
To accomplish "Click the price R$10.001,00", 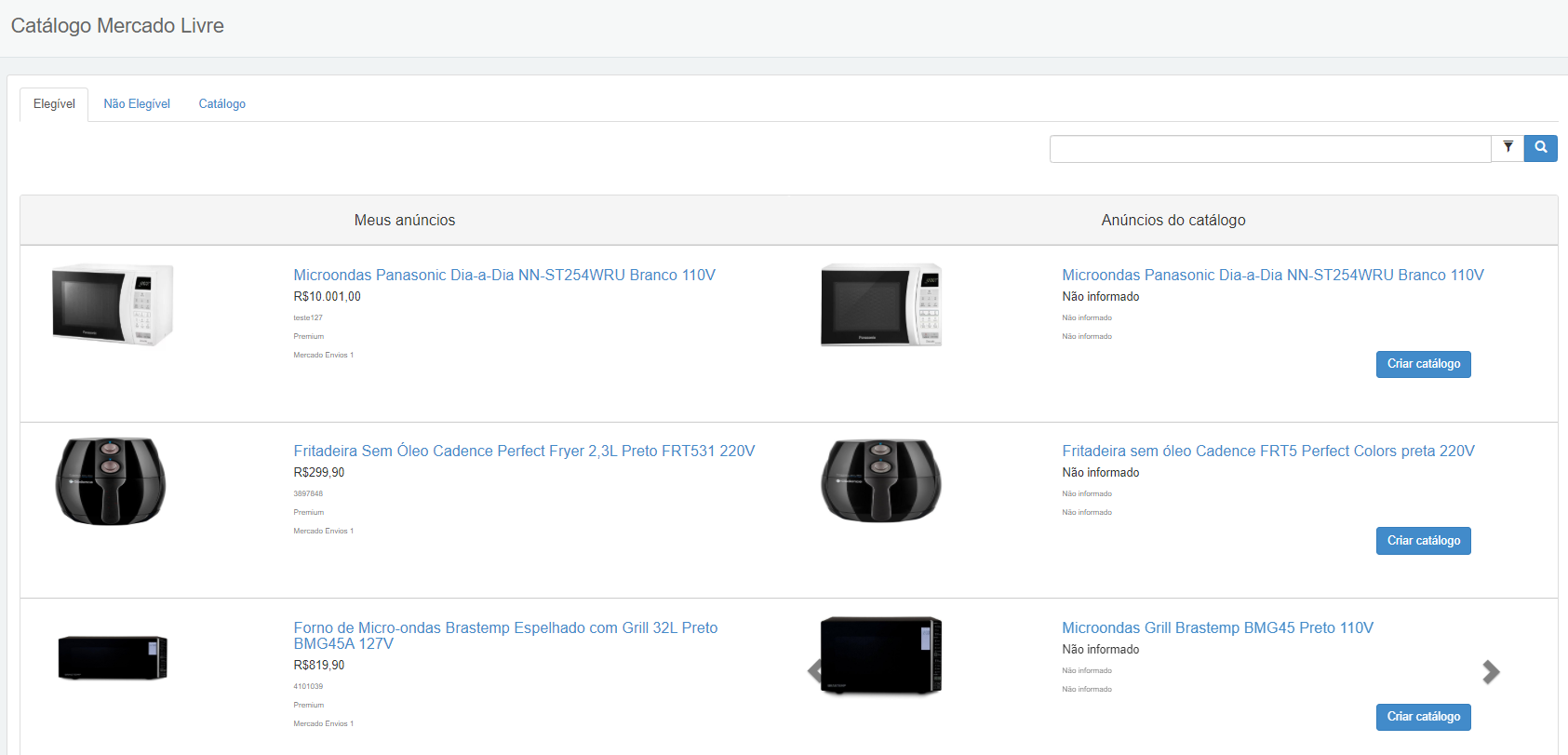I will click(327, 297).
